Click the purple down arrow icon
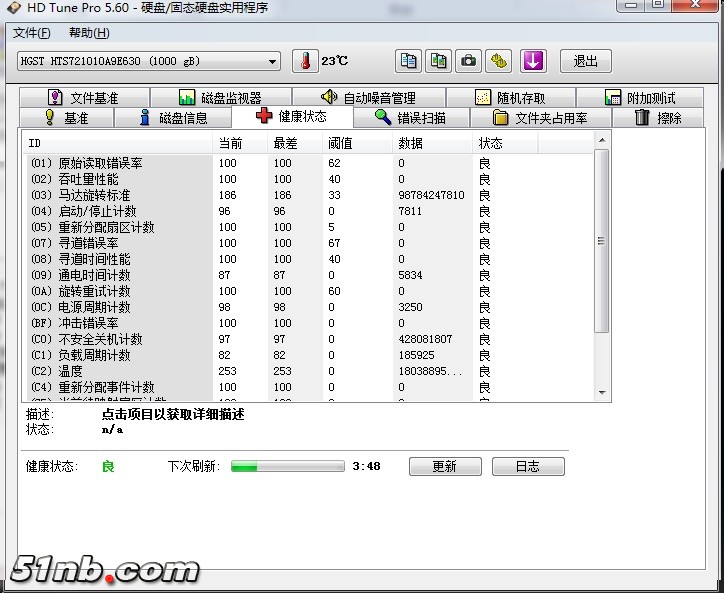The height and width of the screenshot is (593, 724). click(x=533, y=61)
